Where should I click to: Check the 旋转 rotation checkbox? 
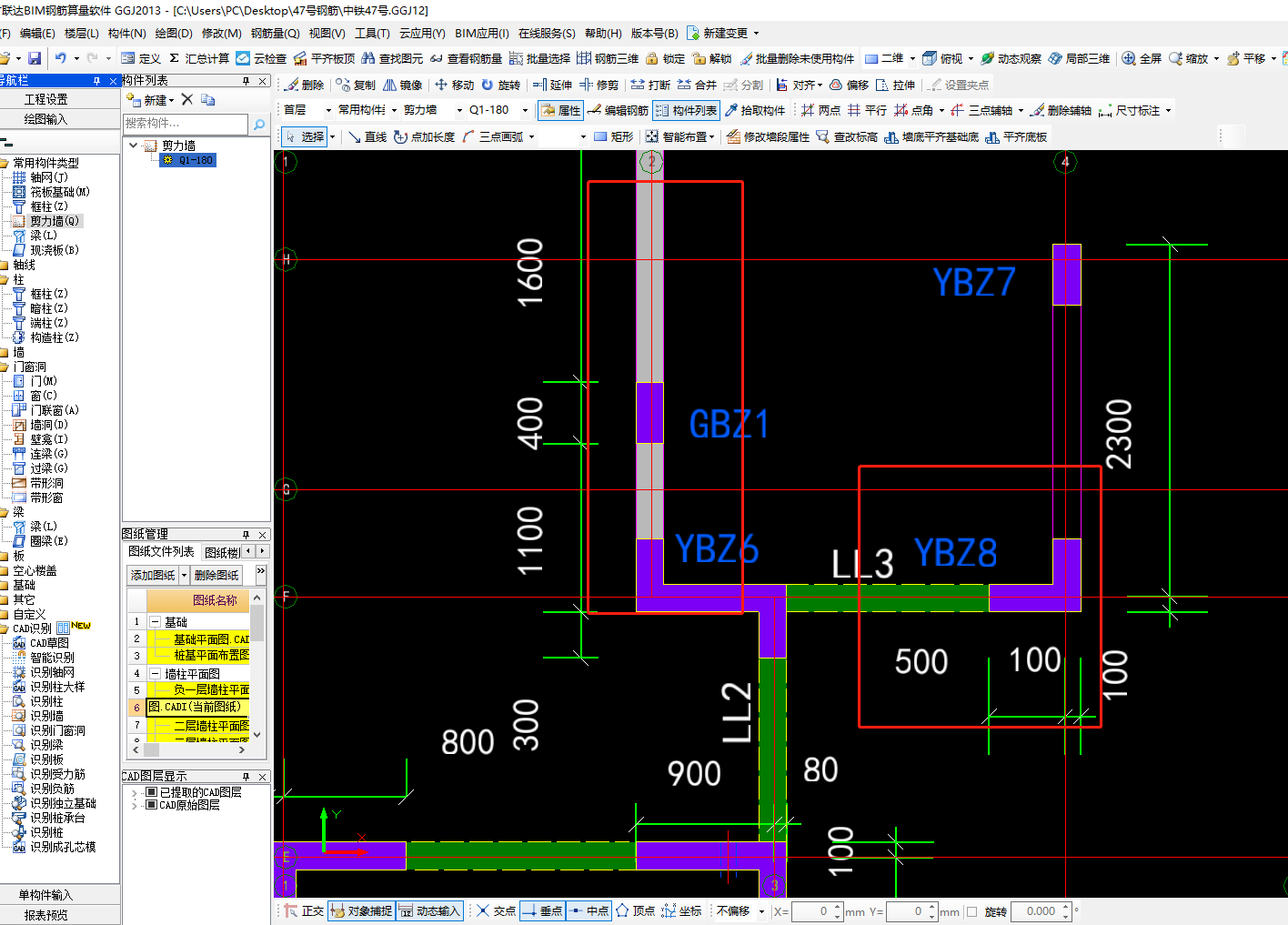click(x=972, y=911)
